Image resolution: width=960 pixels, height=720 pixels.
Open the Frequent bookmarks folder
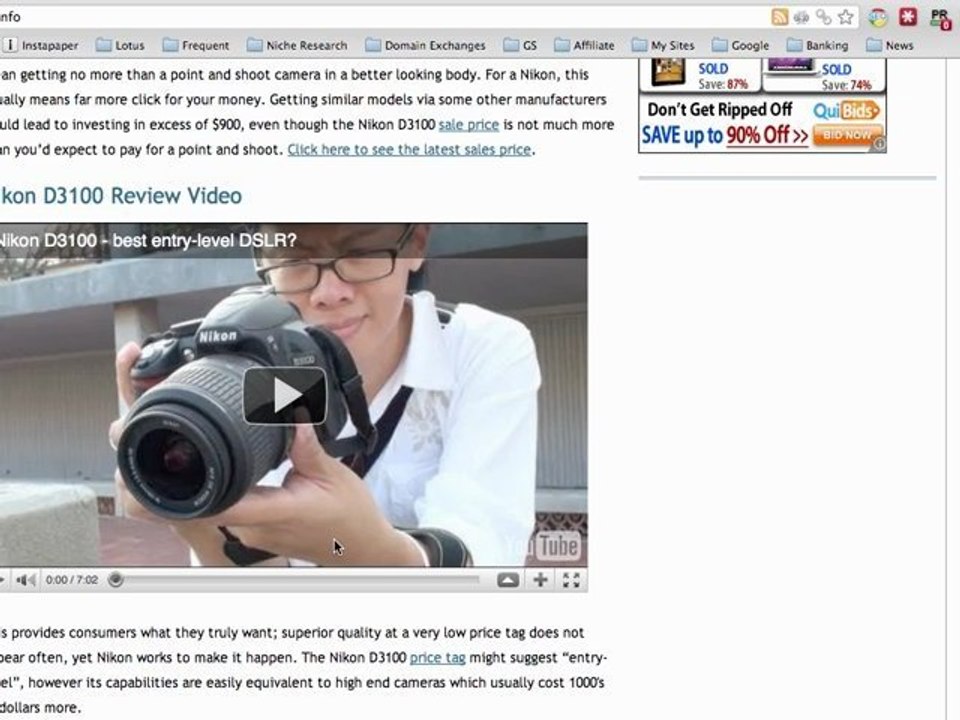click(196, 45)
